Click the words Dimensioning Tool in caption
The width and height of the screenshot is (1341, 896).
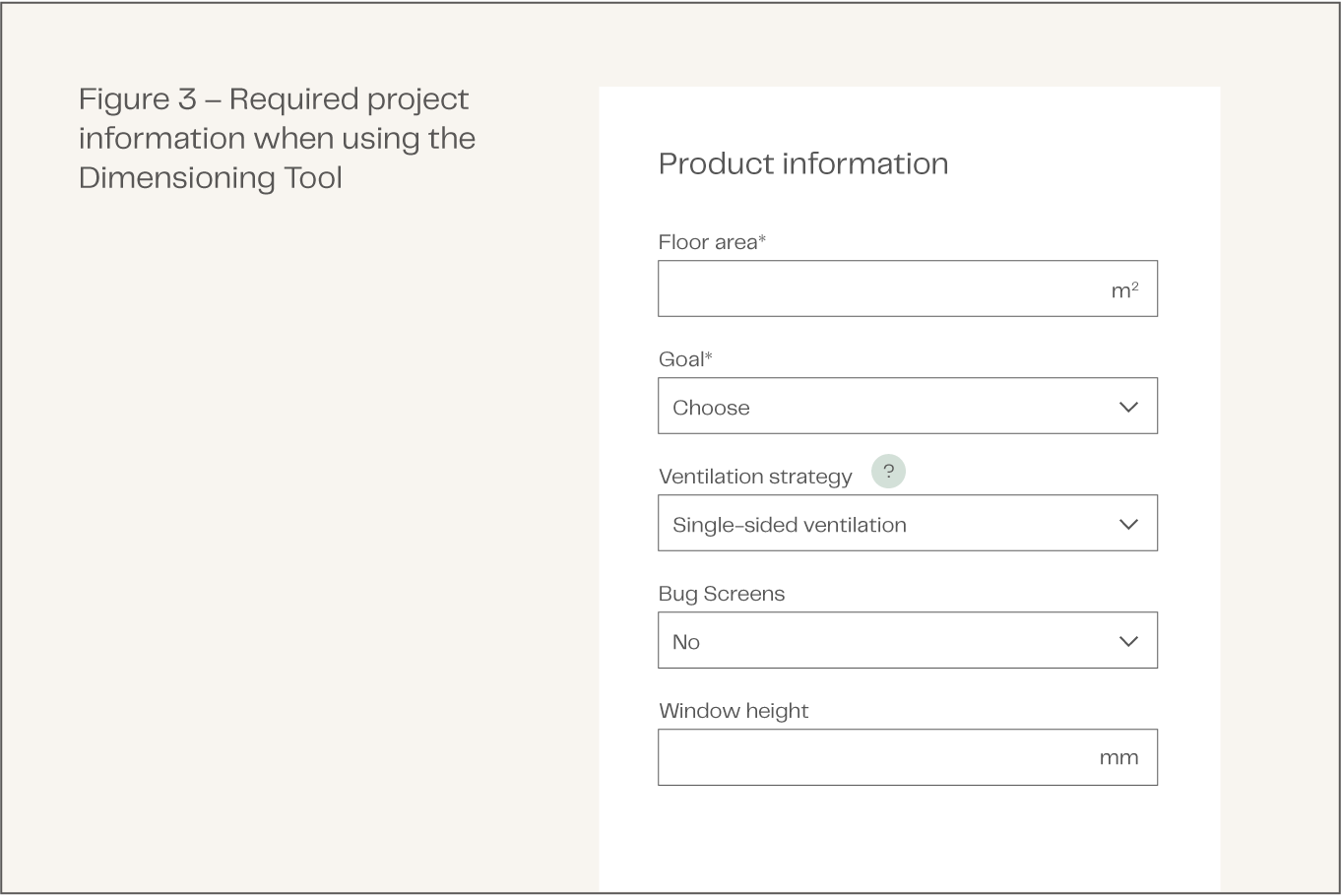(x=211, y=178)
